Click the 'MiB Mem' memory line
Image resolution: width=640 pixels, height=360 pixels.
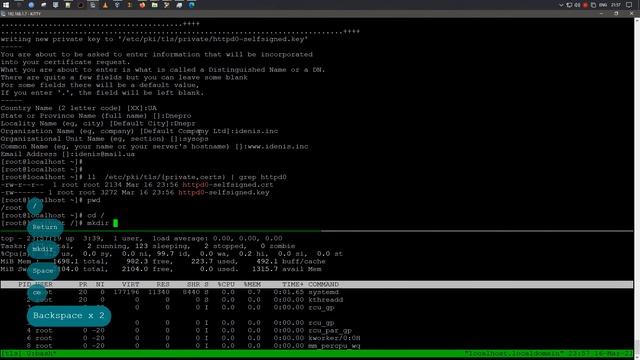pyautogui.click(x=163, y=262)
